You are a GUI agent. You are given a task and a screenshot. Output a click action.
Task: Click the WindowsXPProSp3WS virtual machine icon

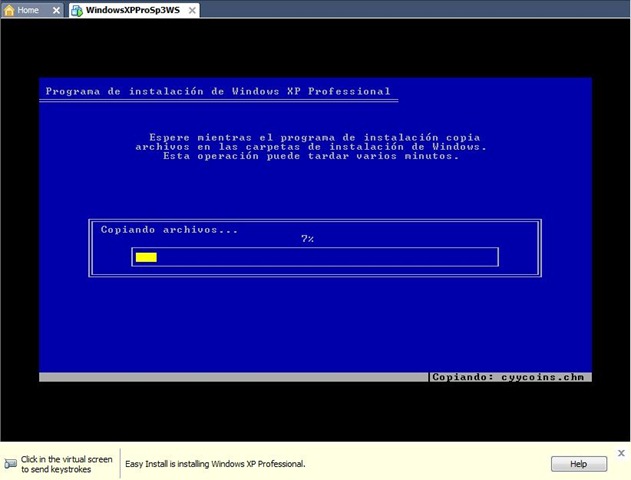(x=77, y=10)
